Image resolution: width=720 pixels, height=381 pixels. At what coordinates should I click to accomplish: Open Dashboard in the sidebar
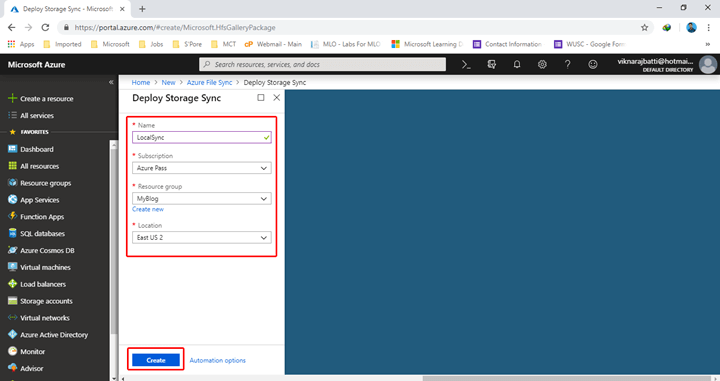pos(31,149)
